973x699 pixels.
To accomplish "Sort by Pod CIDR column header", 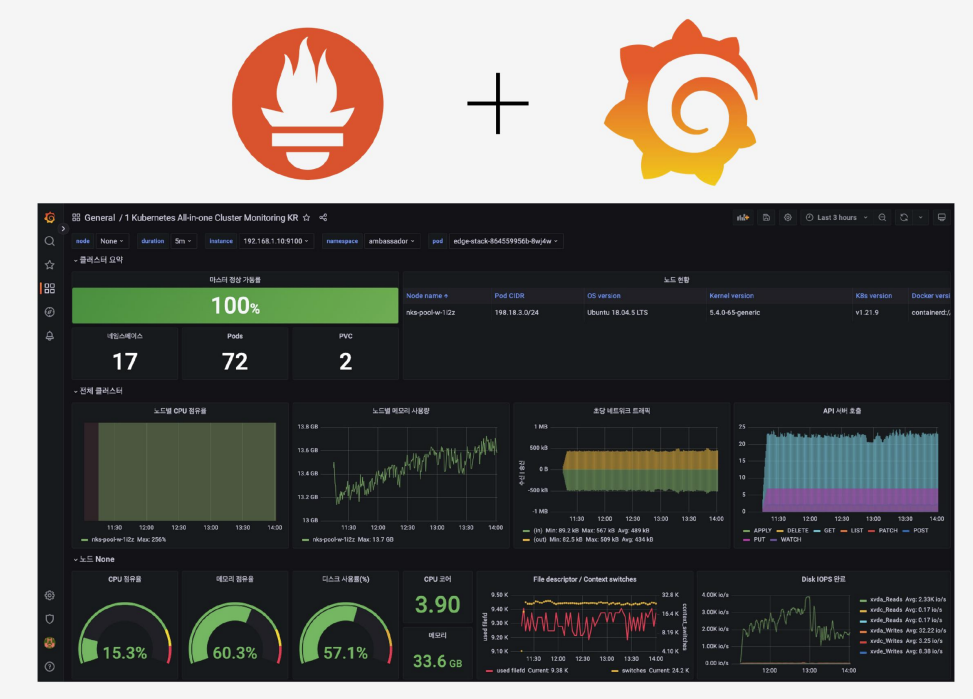I will pos(509,296).
